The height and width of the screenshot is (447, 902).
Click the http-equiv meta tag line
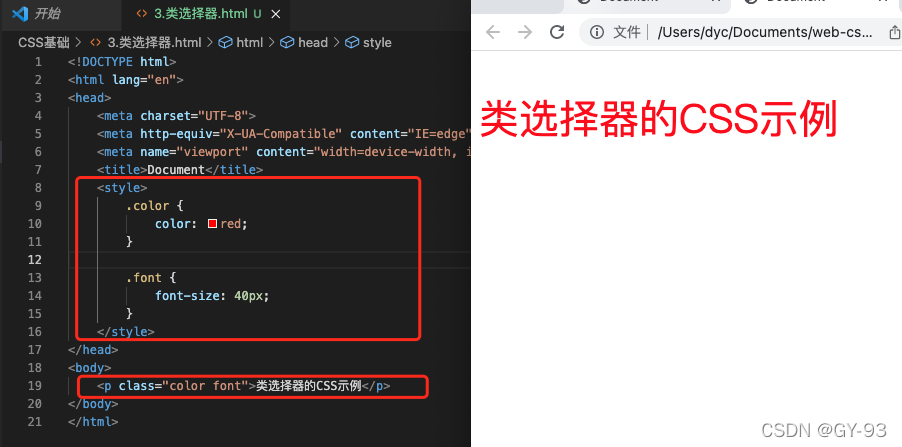coord(284,134)
